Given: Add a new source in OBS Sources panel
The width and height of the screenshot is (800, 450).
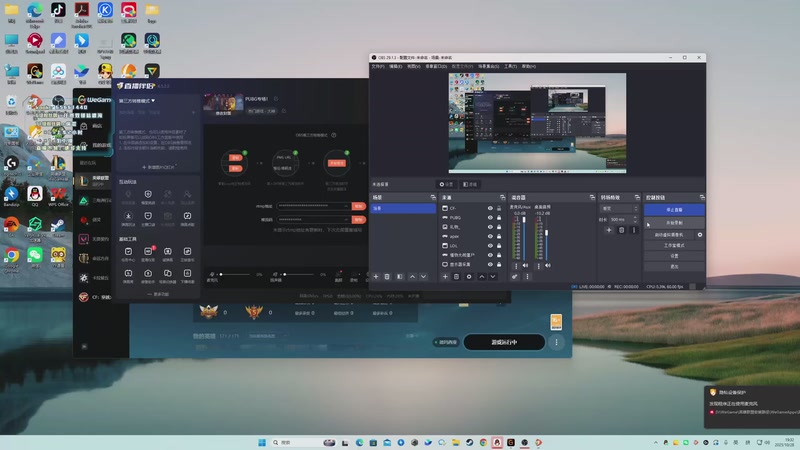Looking at the screenshot, I should point(445,277).
